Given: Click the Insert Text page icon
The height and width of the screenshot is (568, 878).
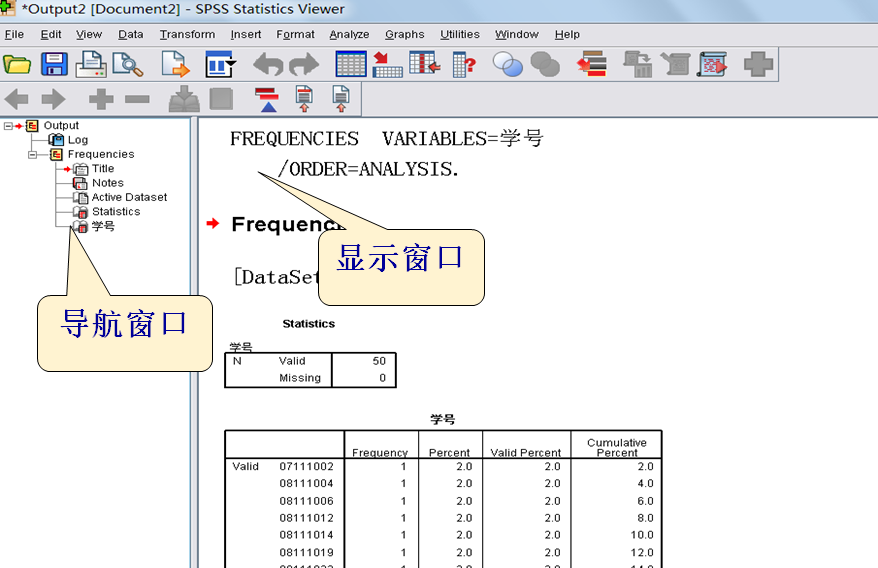Looking at the screenshot, I should (x=341, y=99).
